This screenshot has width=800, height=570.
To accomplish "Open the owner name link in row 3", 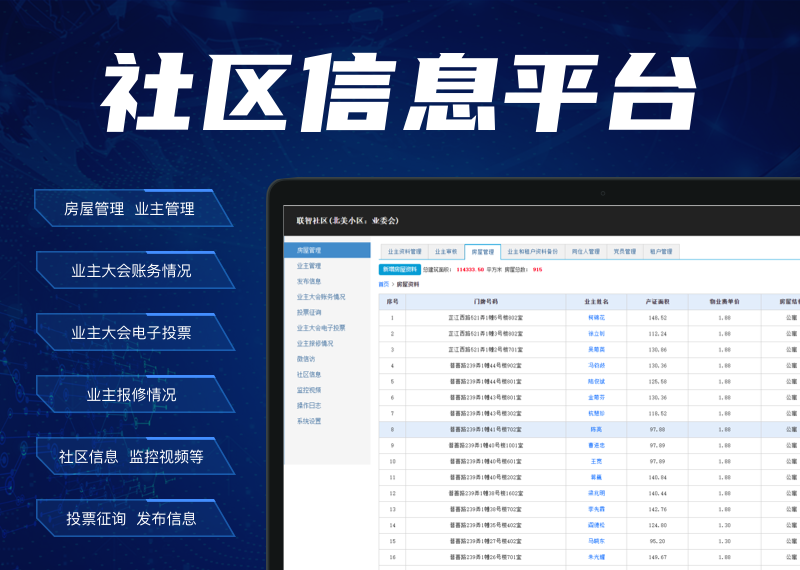I will (x=596, y=350).
